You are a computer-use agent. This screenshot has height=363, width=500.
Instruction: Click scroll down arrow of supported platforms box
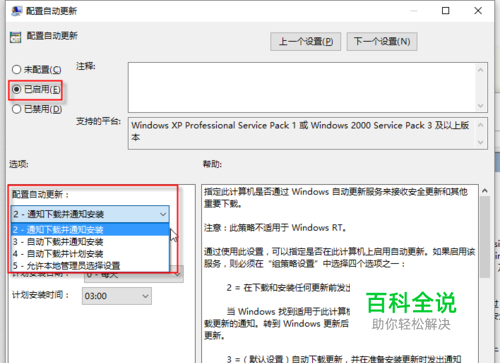pyautogui.click(x=480, y=142)
